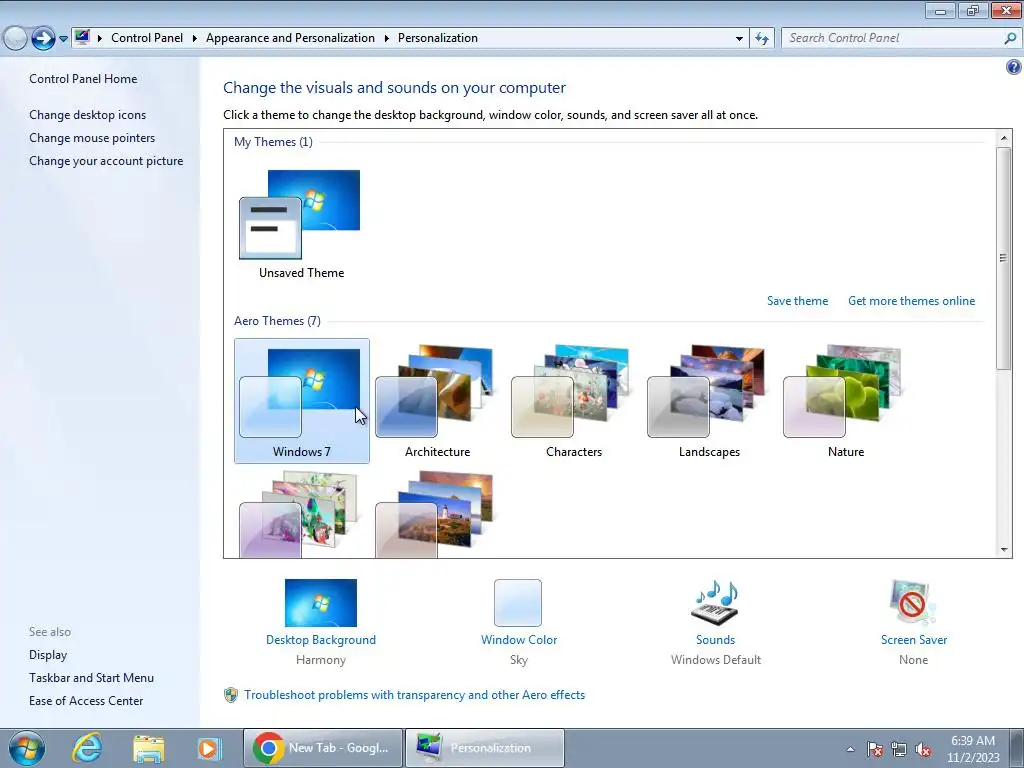This screenshot has height=768, width=1024.
Task: Click the Back navigation arrow button
Action: tap(15, 38)
